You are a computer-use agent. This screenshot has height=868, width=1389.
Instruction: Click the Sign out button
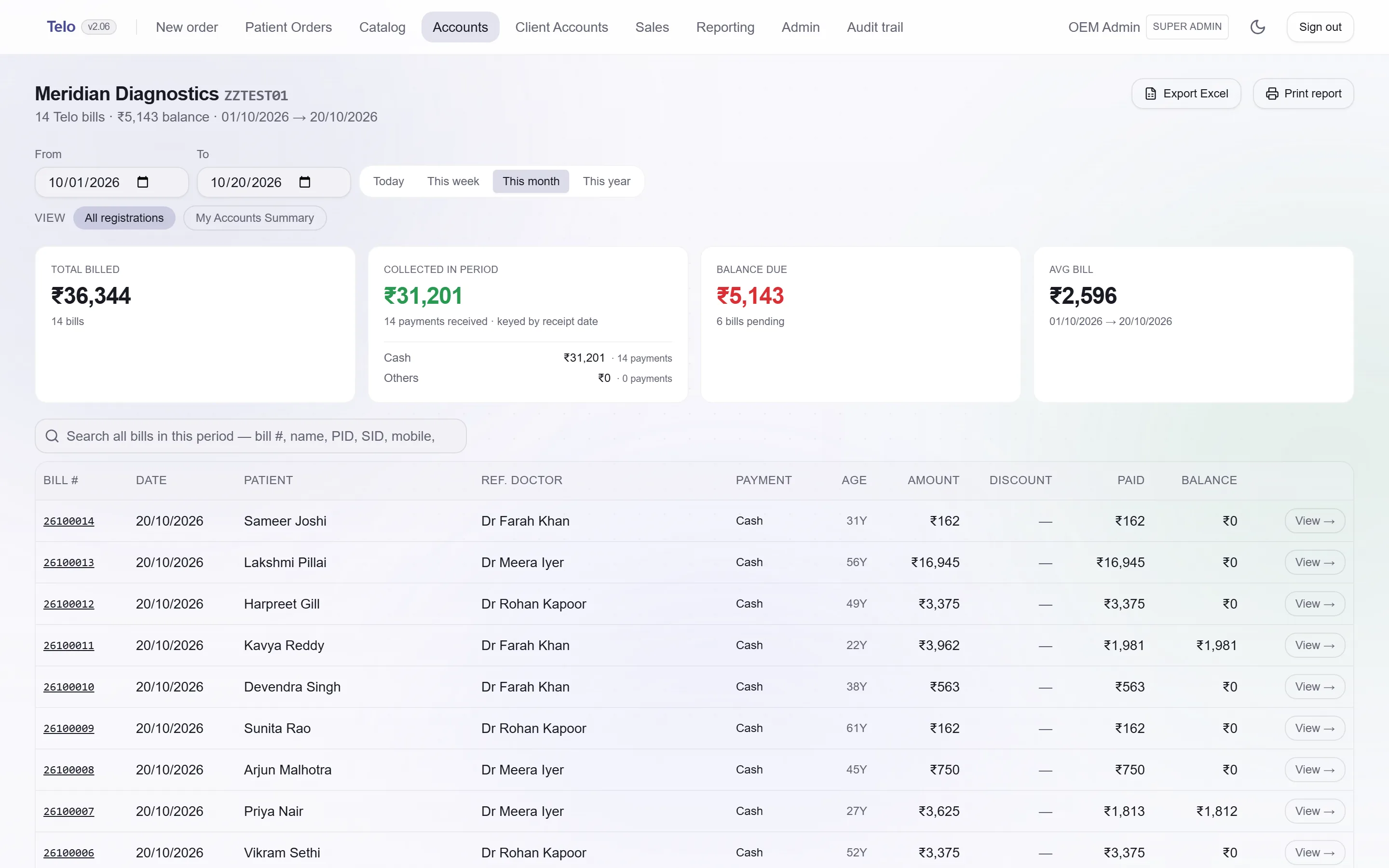click(1320, 27)
